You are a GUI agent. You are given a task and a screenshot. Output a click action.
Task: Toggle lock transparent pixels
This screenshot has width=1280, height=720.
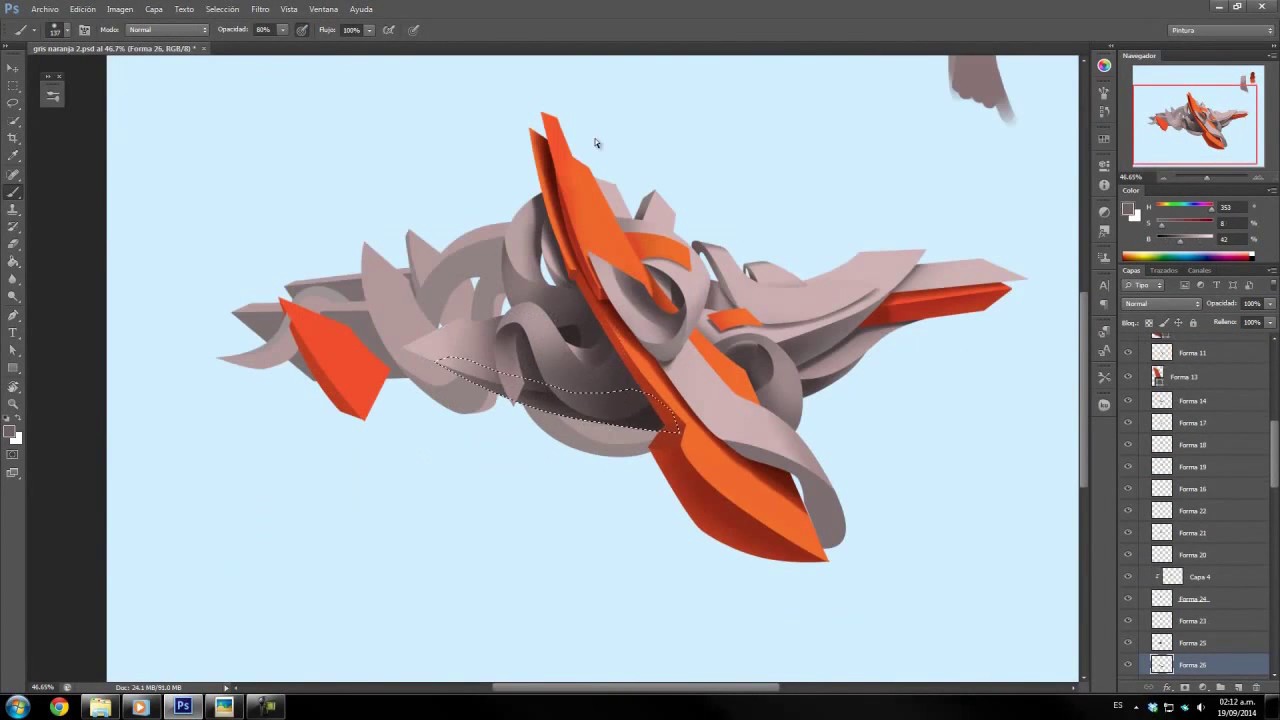click(1148, 323)
